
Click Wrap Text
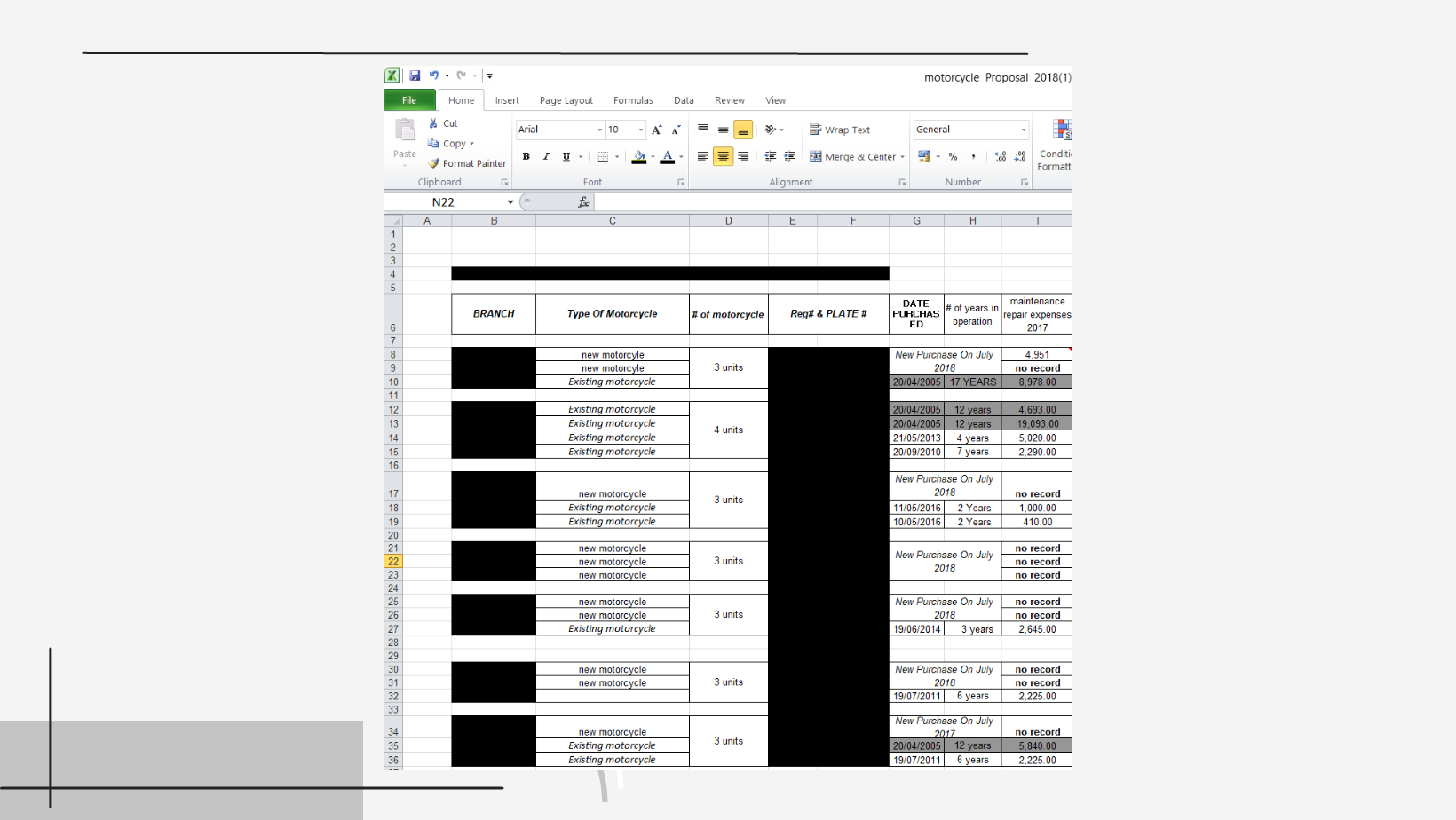[x=840, y=130]
